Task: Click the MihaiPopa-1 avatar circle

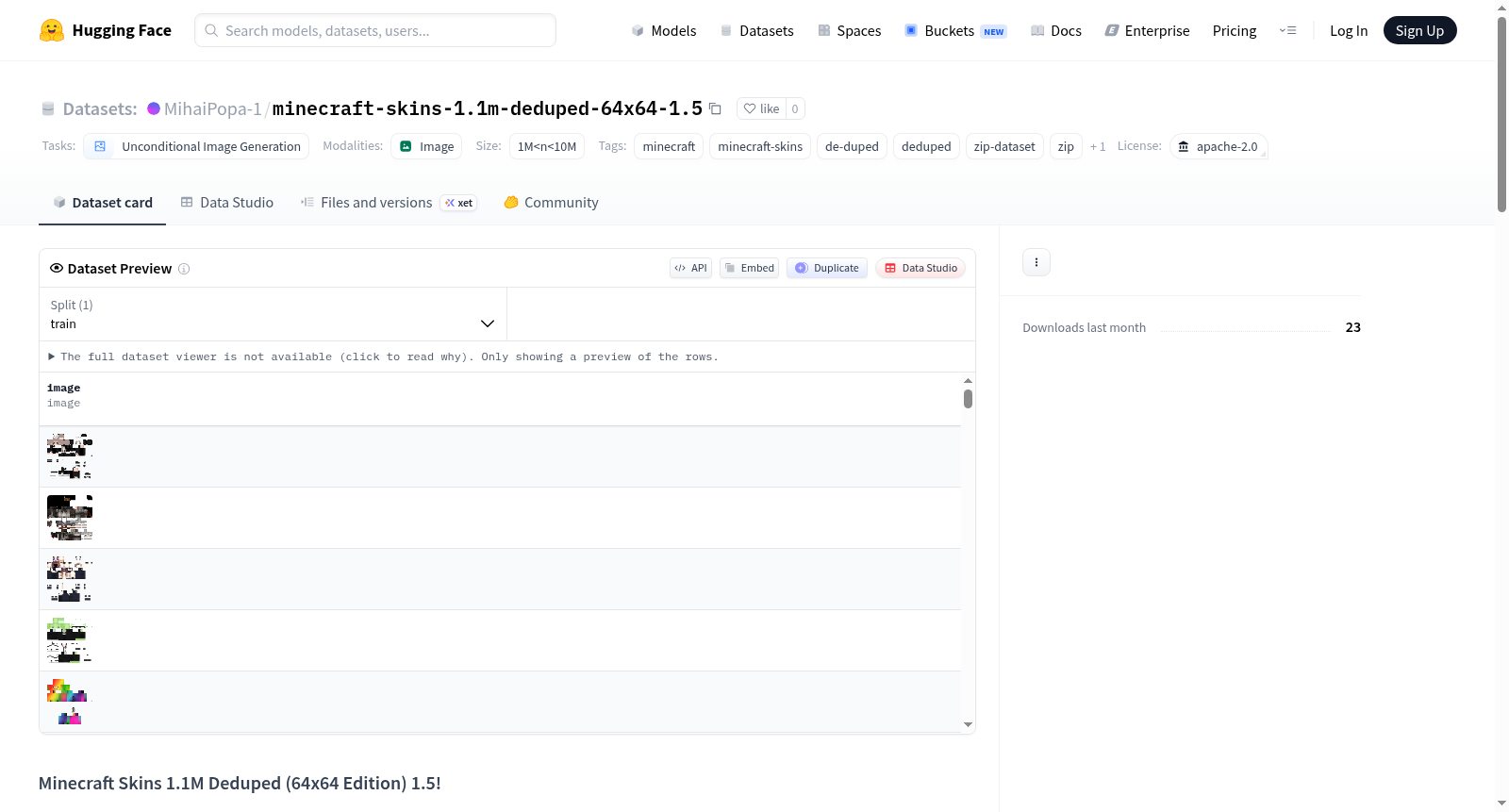Action: [x=154, y=108]
